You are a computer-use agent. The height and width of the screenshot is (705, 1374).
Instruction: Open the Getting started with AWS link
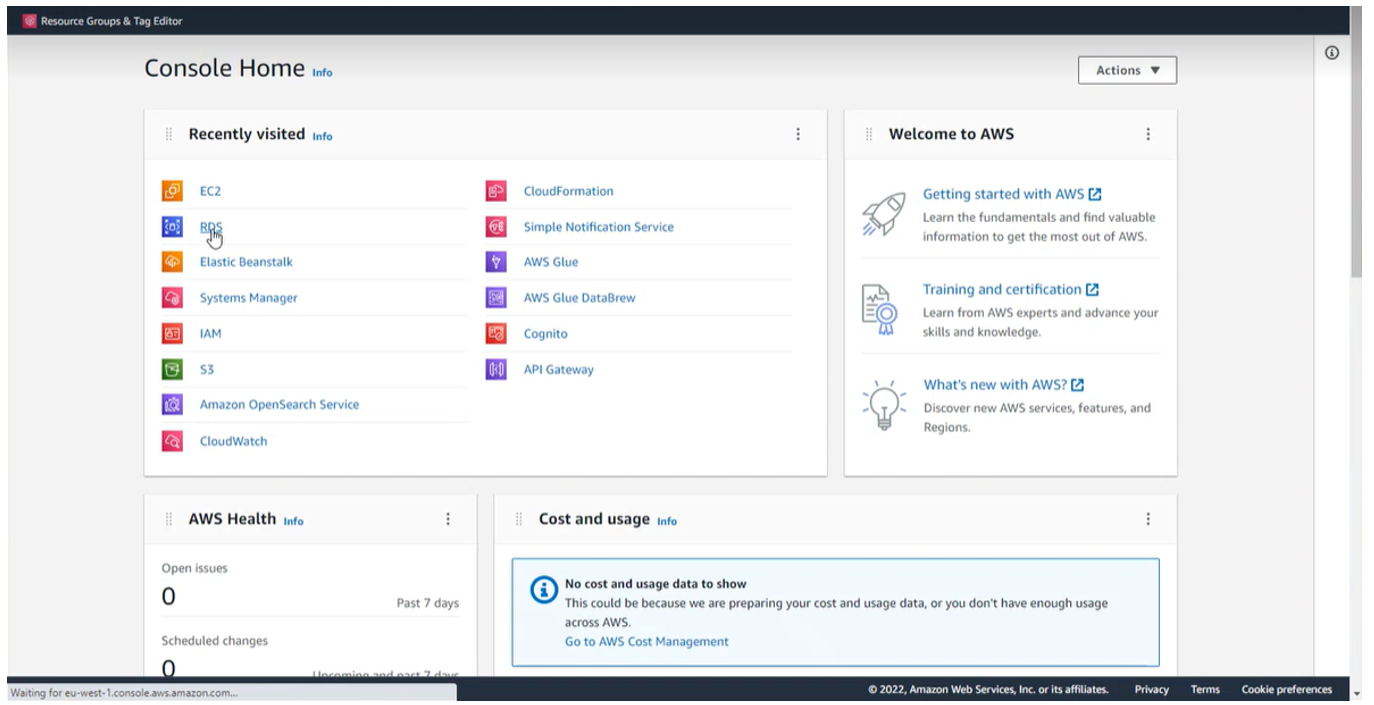click(x=1003, y=194)
